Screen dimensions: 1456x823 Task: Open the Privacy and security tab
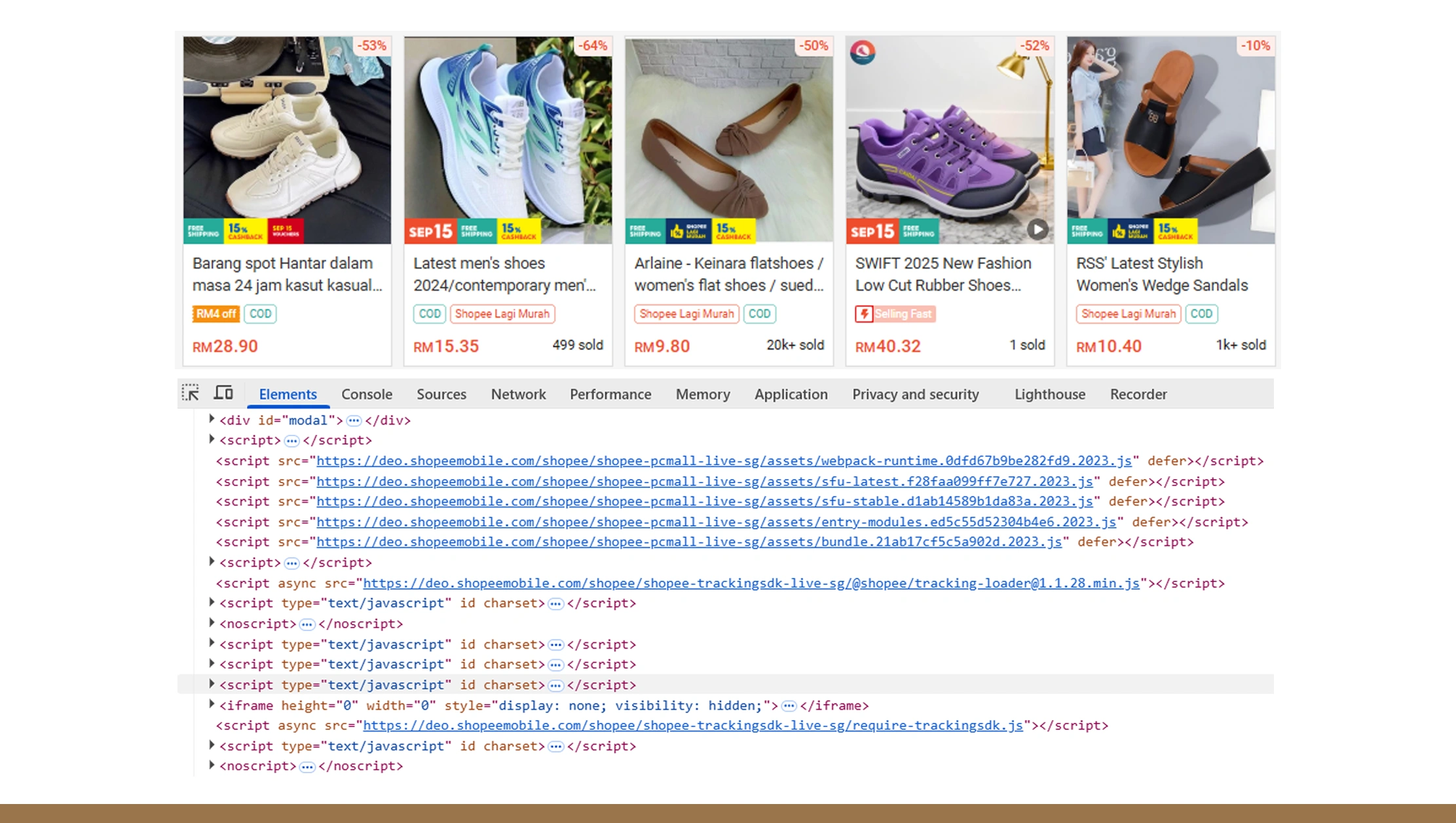point(916,394)
